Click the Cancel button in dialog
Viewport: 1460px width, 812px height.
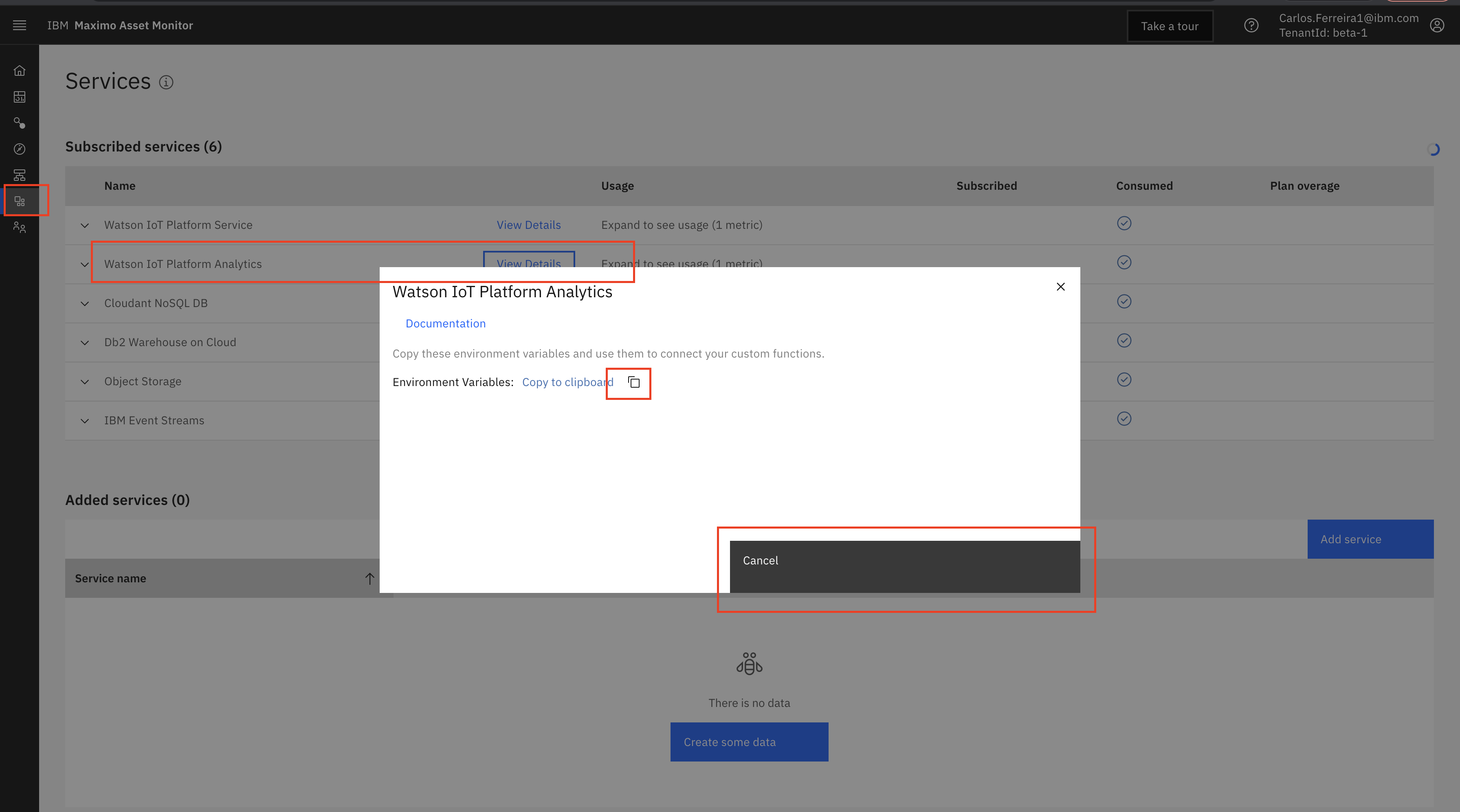pyautogui.click(x=905, y=566)
